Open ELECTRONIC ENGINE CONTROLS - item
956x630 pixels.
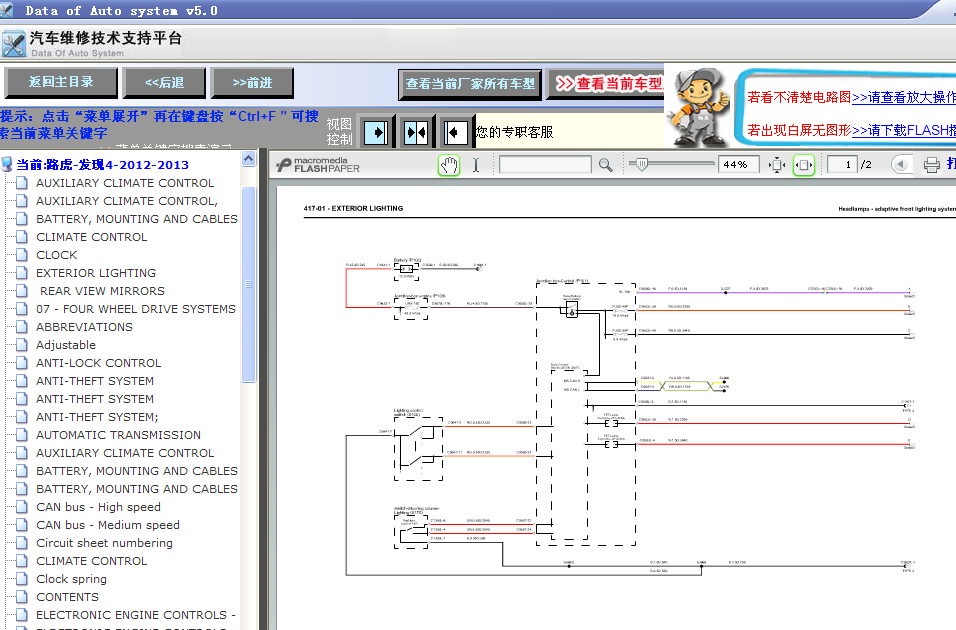pyautogui.click(x=135, y=615)
